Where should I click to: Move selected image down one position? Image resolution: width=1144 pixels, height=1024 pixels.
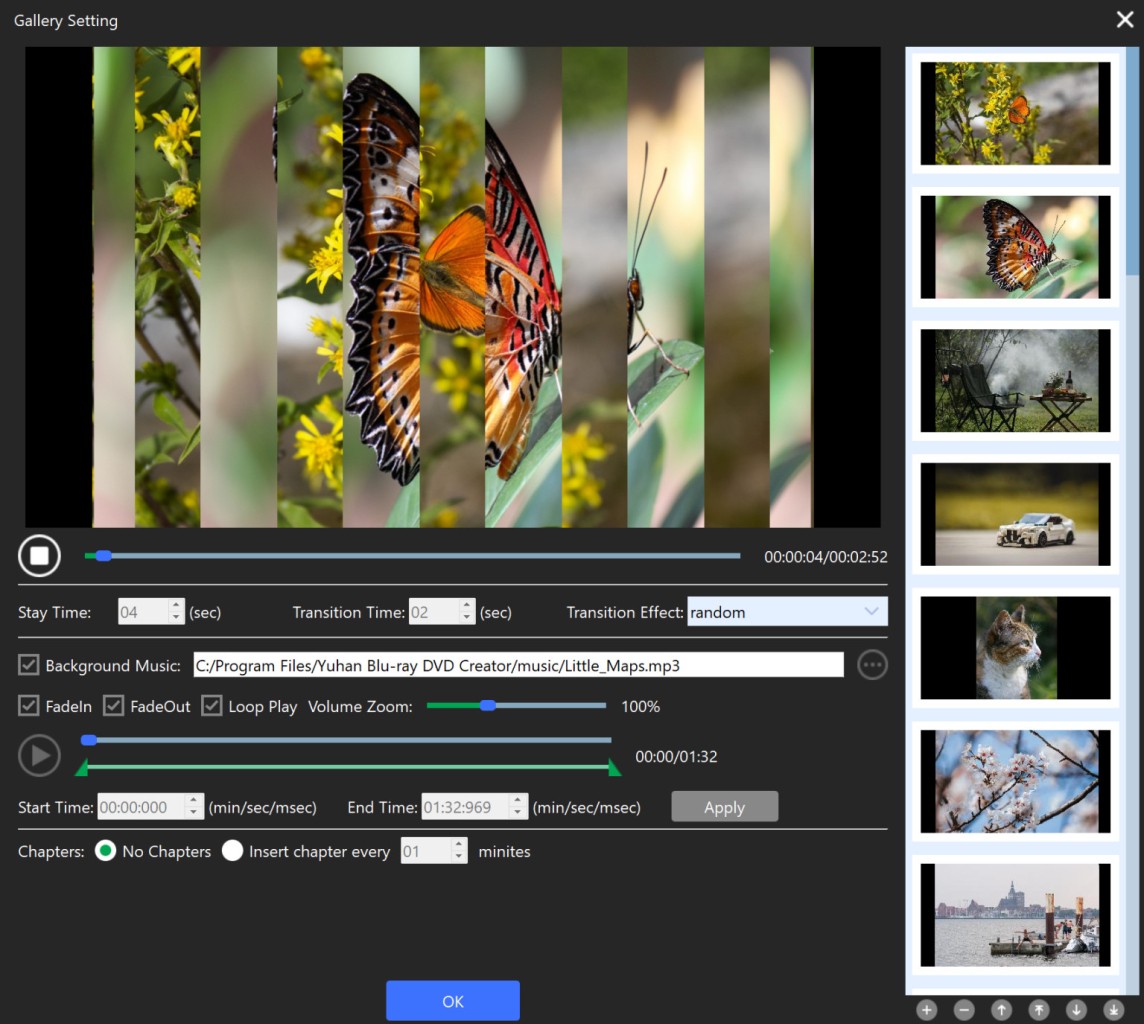point(1076,1010)
